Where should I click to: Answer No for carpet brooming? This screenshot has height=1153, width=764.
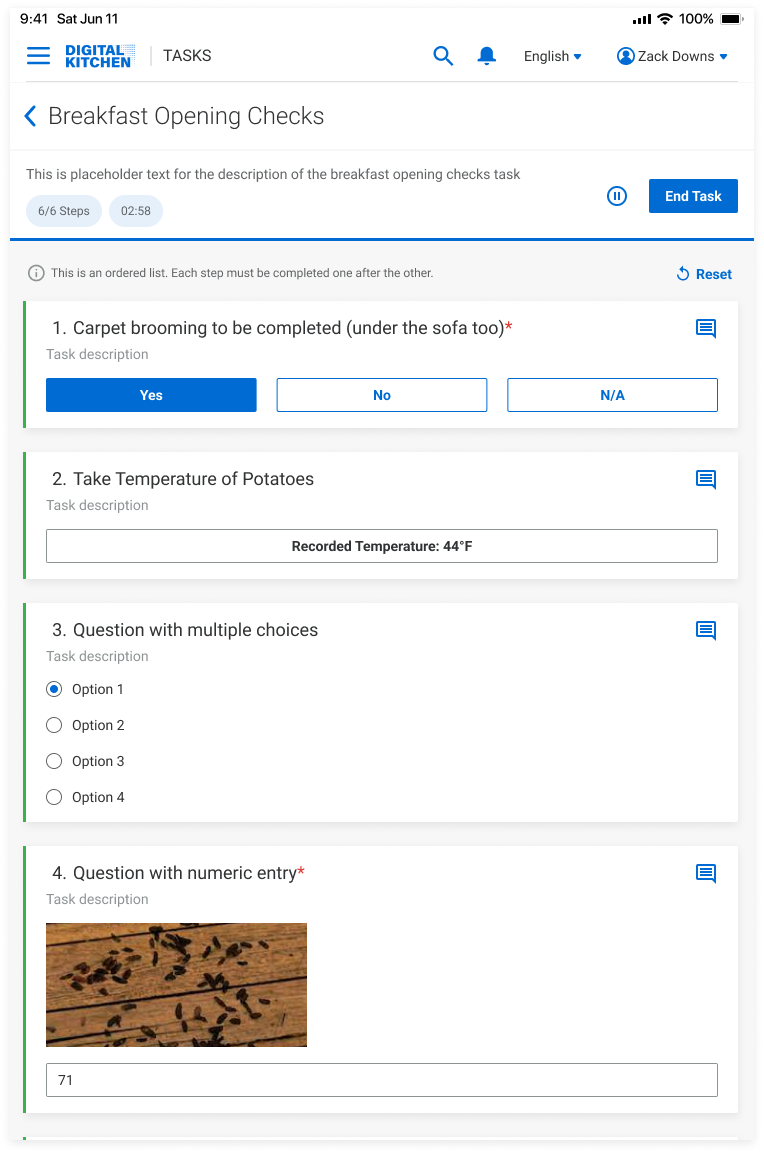click(x=382, y=395)
